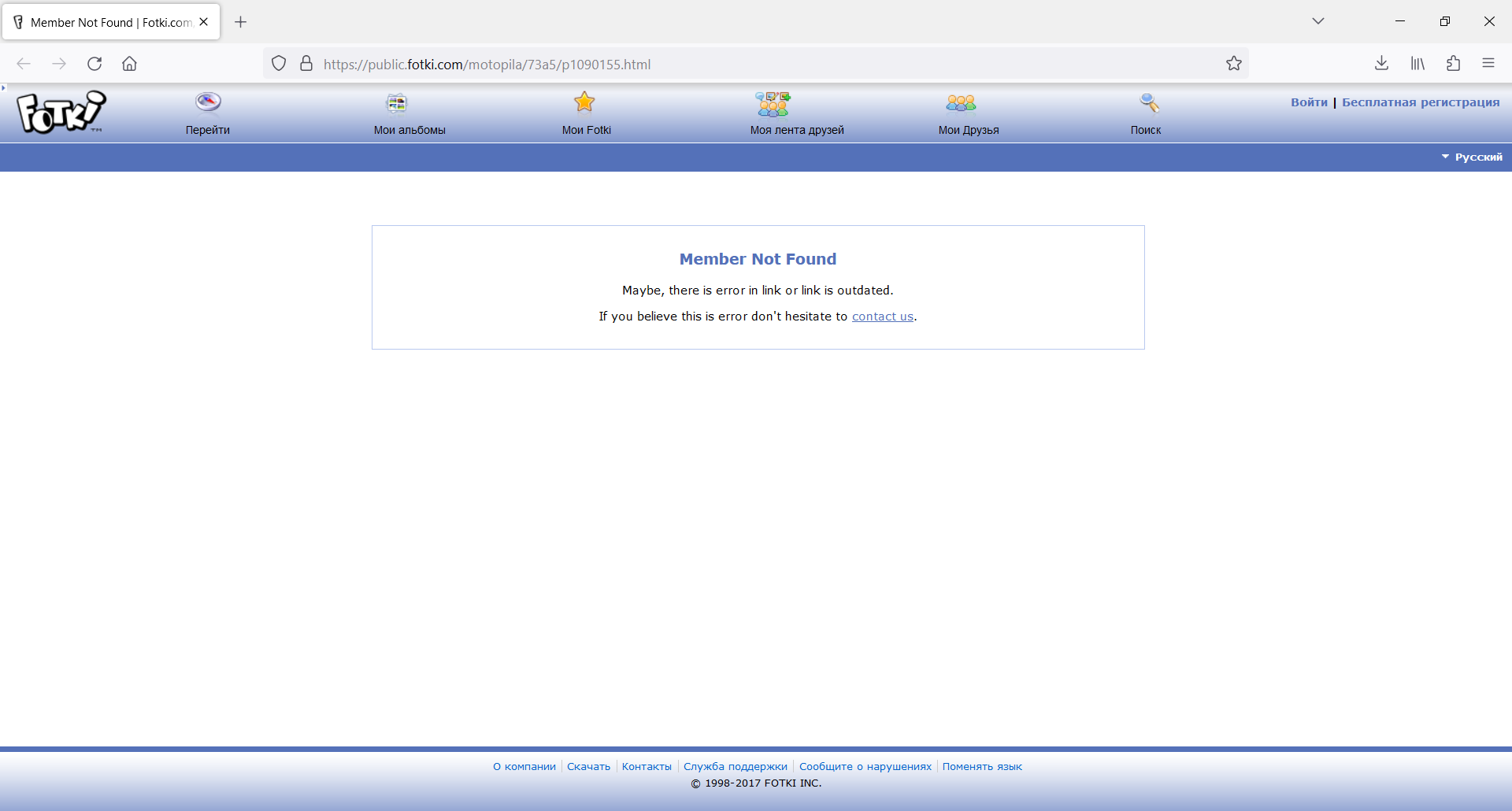Open the Скачать footer link

pos(589,767)
